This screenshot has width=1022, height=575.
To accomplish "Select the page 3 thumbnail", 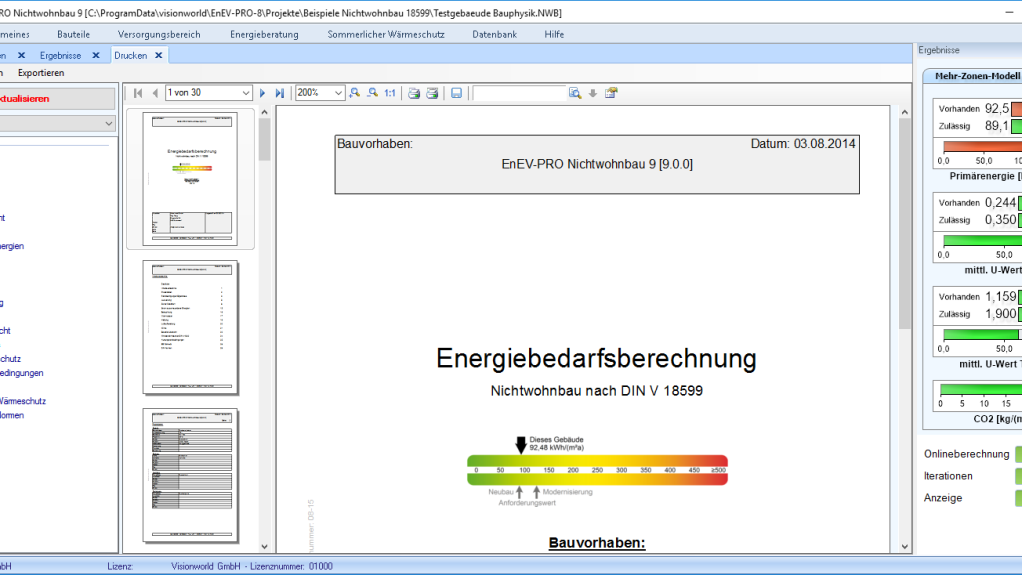I will point(190,475).
